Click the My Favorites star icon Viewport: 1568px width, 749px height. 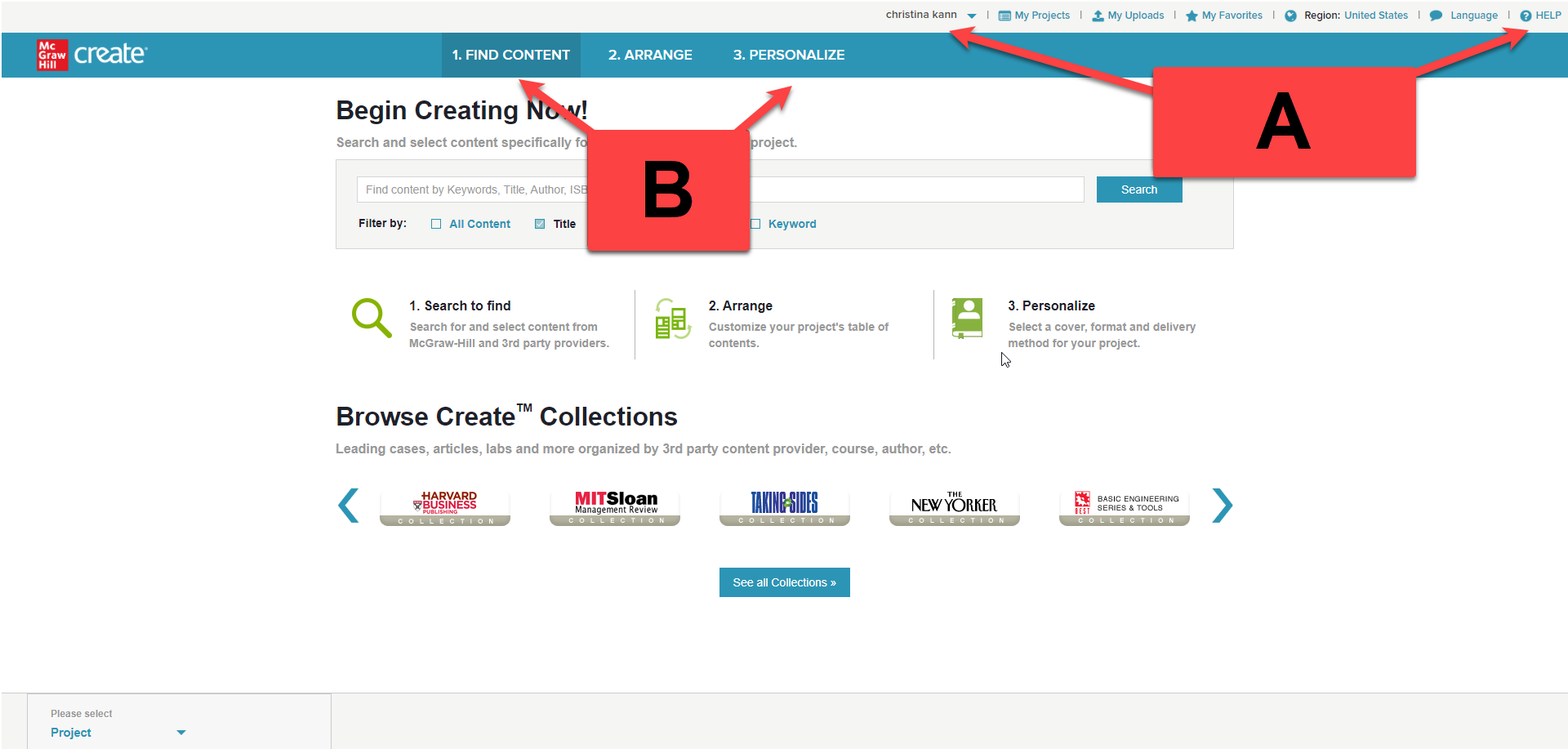[1192, 15]
